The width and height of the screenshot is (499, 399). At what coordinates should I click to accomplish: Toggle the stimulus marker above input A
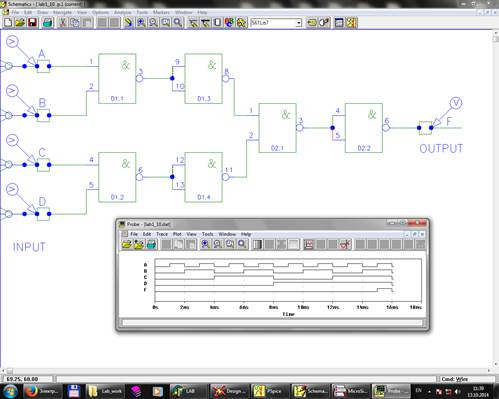(x=12, y=42)
